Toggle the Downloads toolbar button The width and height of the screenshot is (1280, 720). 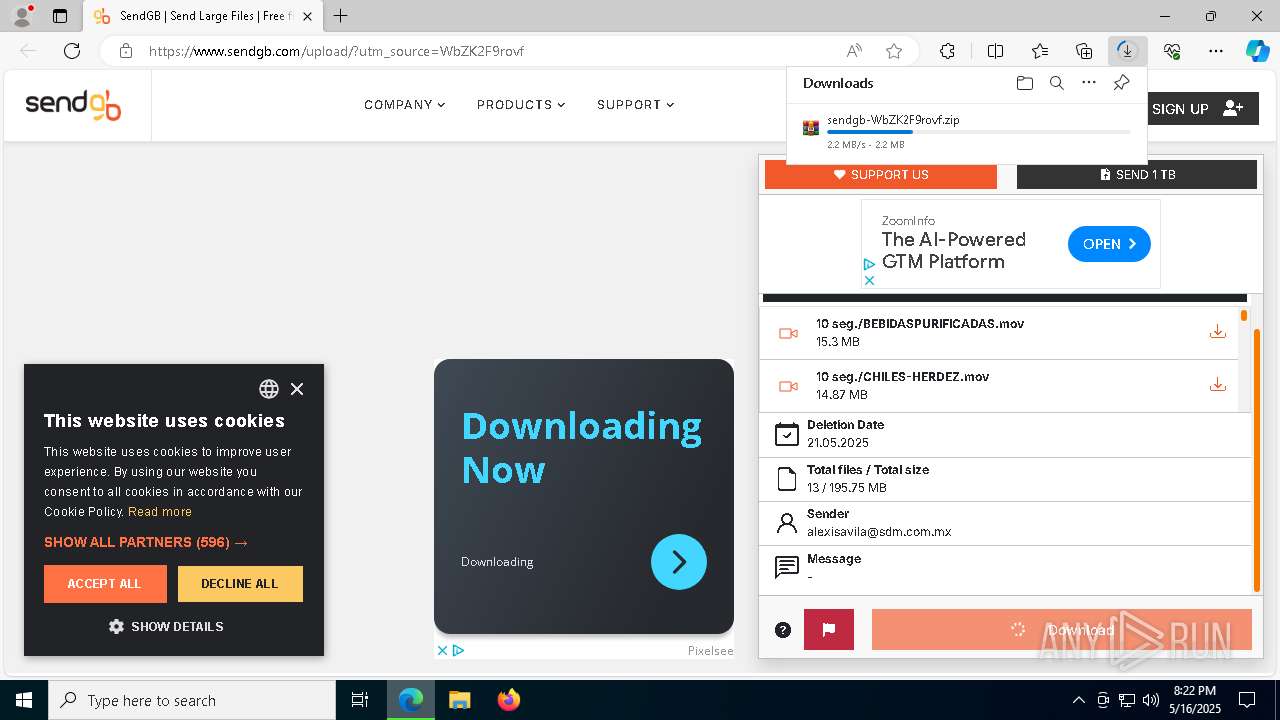[x=1127, y=51]
